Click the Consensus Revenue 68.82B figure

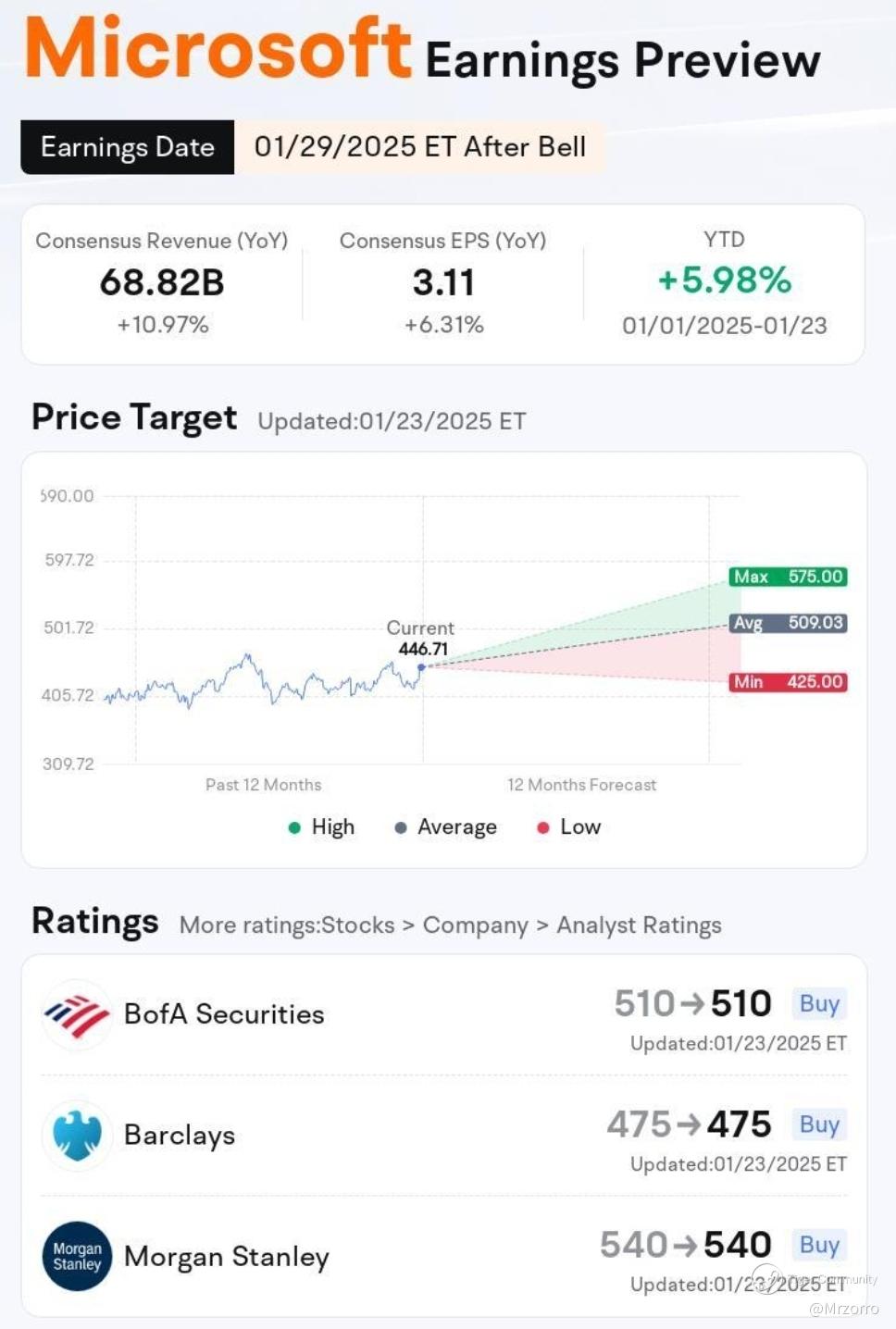coord(162,282)
